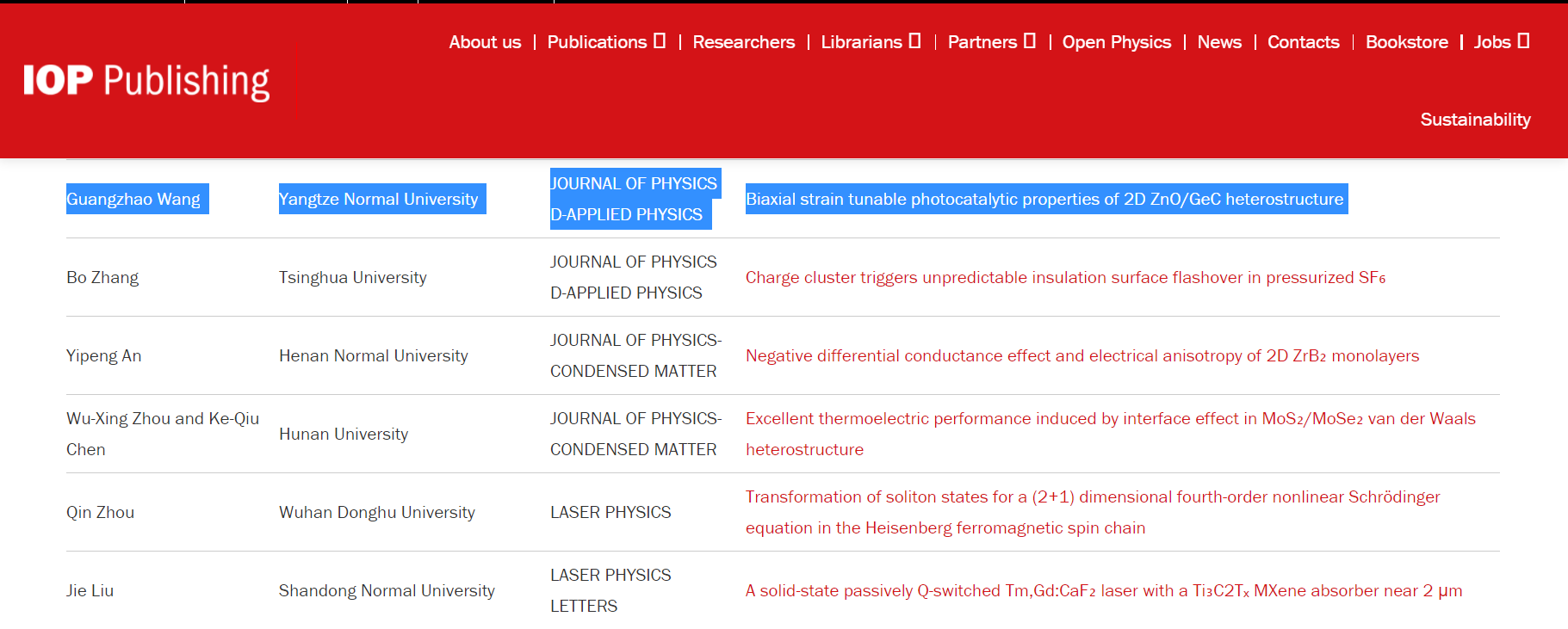Open the Sustainability page
Screen dimensions: 1568x629
(x=1474, y=120)
